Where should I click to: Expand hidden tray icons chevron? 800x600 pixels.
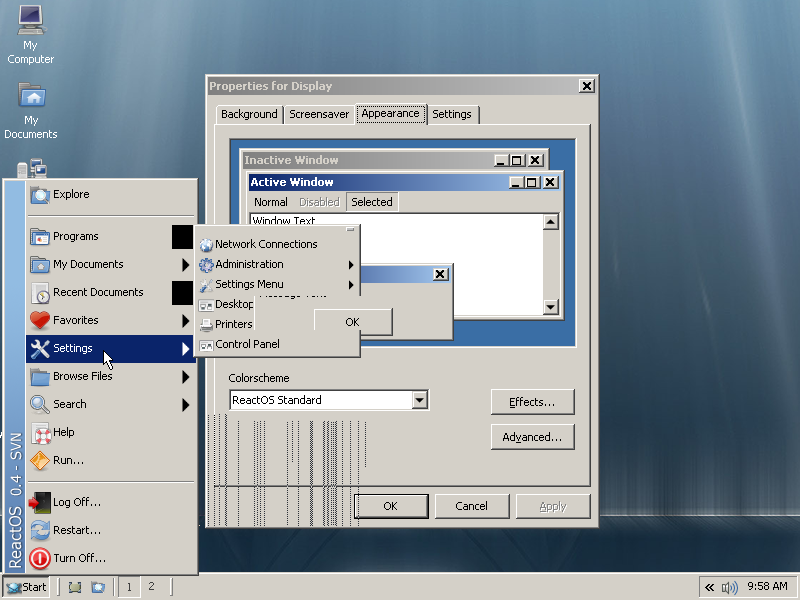[x=709, y=587]
